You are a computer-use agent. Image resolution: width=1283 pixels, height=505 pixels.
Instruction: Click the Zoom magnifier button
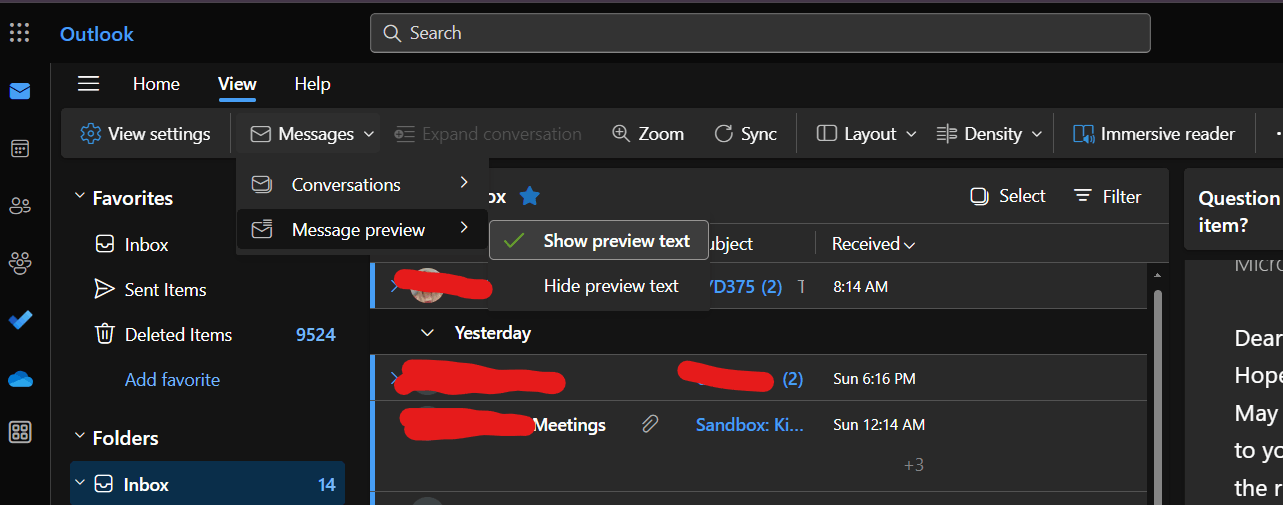pyautogui.click(x=648, y=134)
